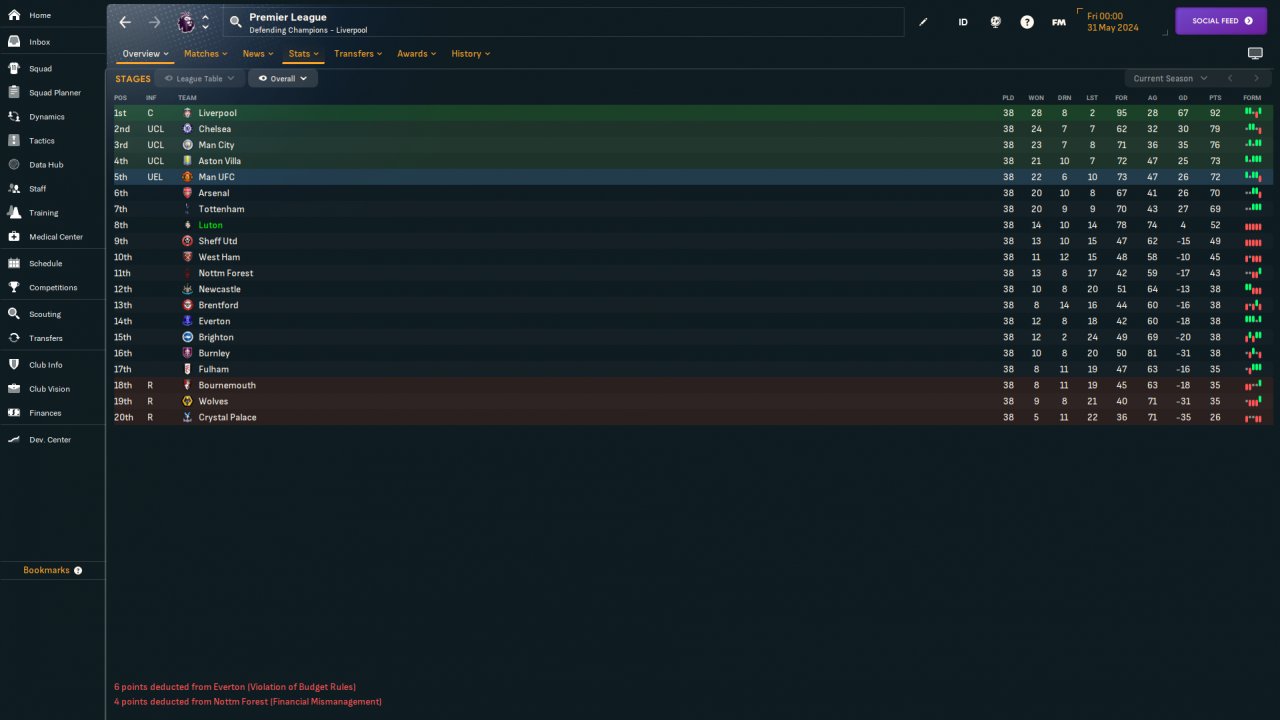Switch to the Stats tab
The height and width of the screenshot is (720, 1280).
pos(304,54)
